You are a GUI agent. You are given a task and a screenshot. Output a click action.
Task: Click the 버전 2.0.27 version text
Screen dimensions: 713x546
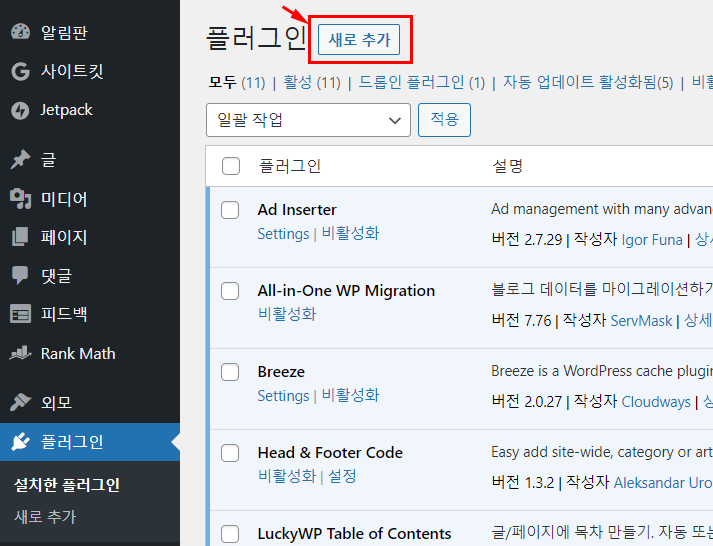click(527, 401)
